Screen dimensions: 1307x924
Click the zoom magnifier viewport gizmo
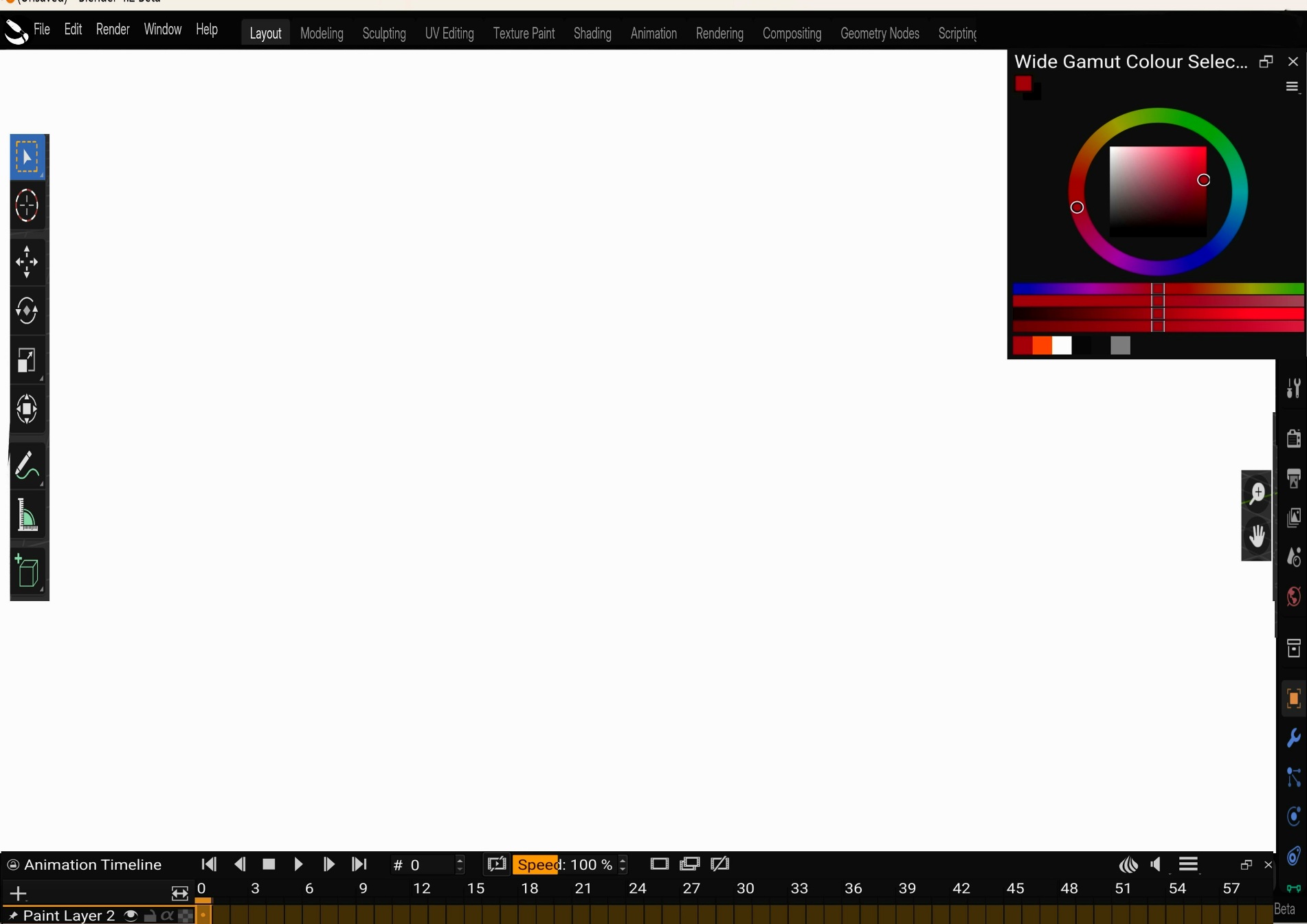coord(1257,493)
